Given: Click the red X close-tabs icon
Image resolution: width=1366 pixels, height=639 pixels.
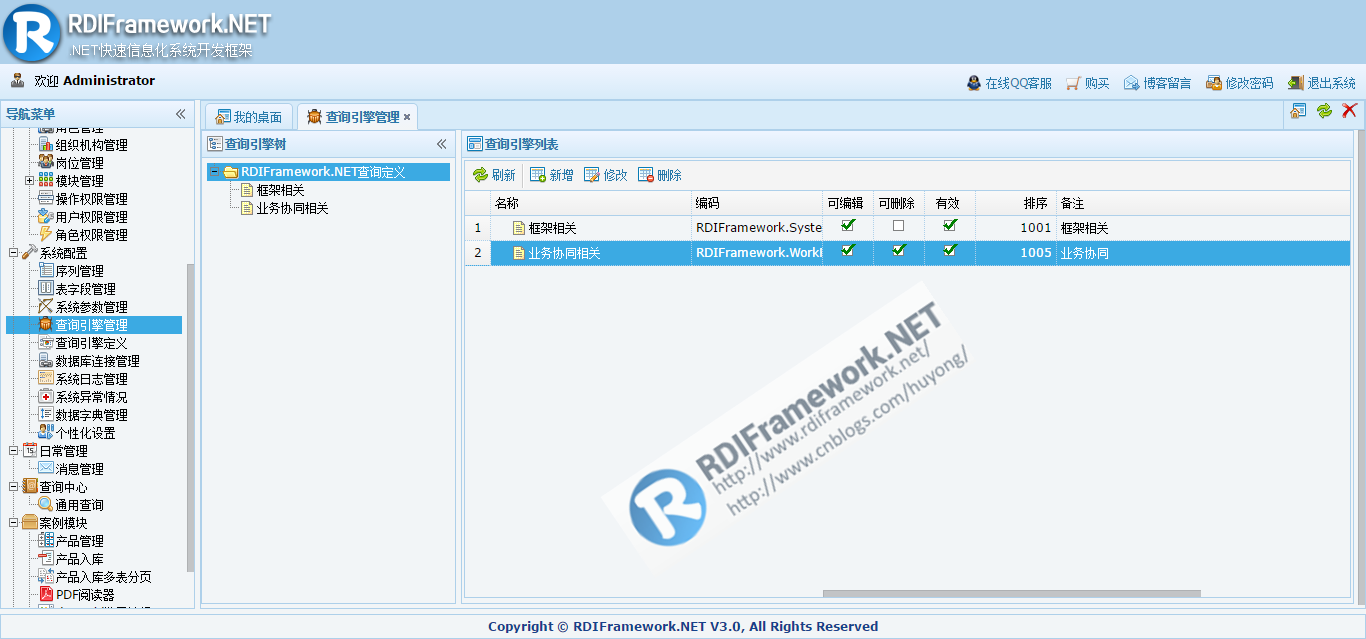Looking at the screenshot, I should pos(1349,111).
